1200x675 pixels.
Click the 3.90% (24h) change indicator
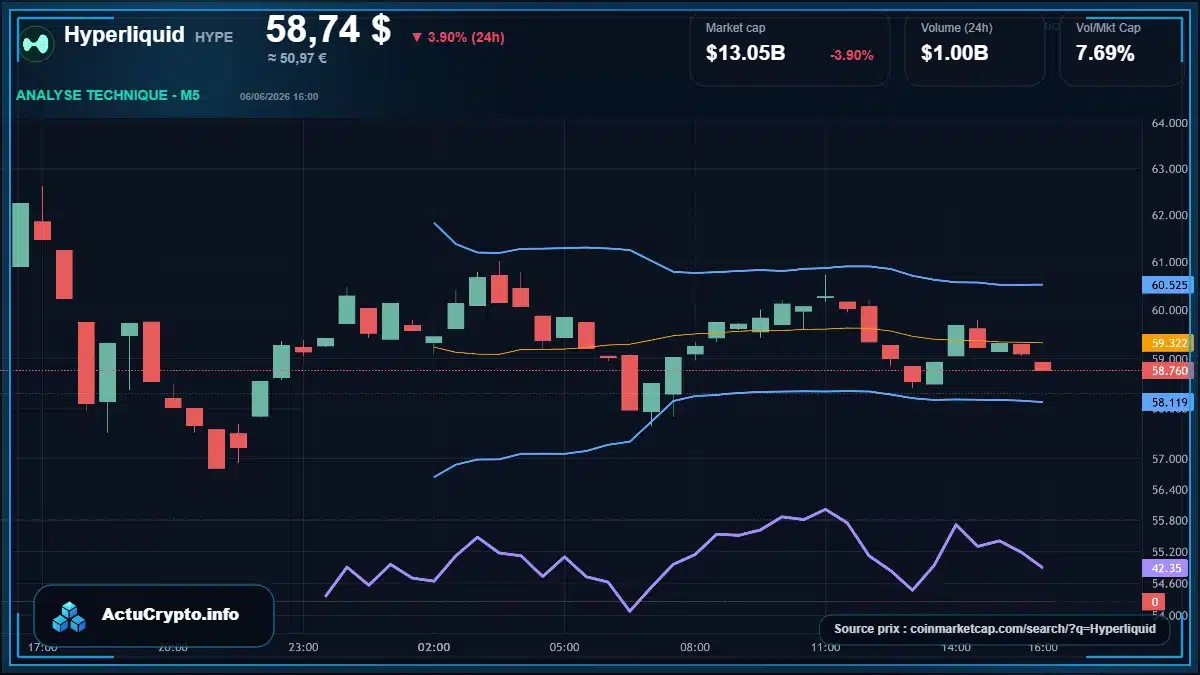pos(458,37)
